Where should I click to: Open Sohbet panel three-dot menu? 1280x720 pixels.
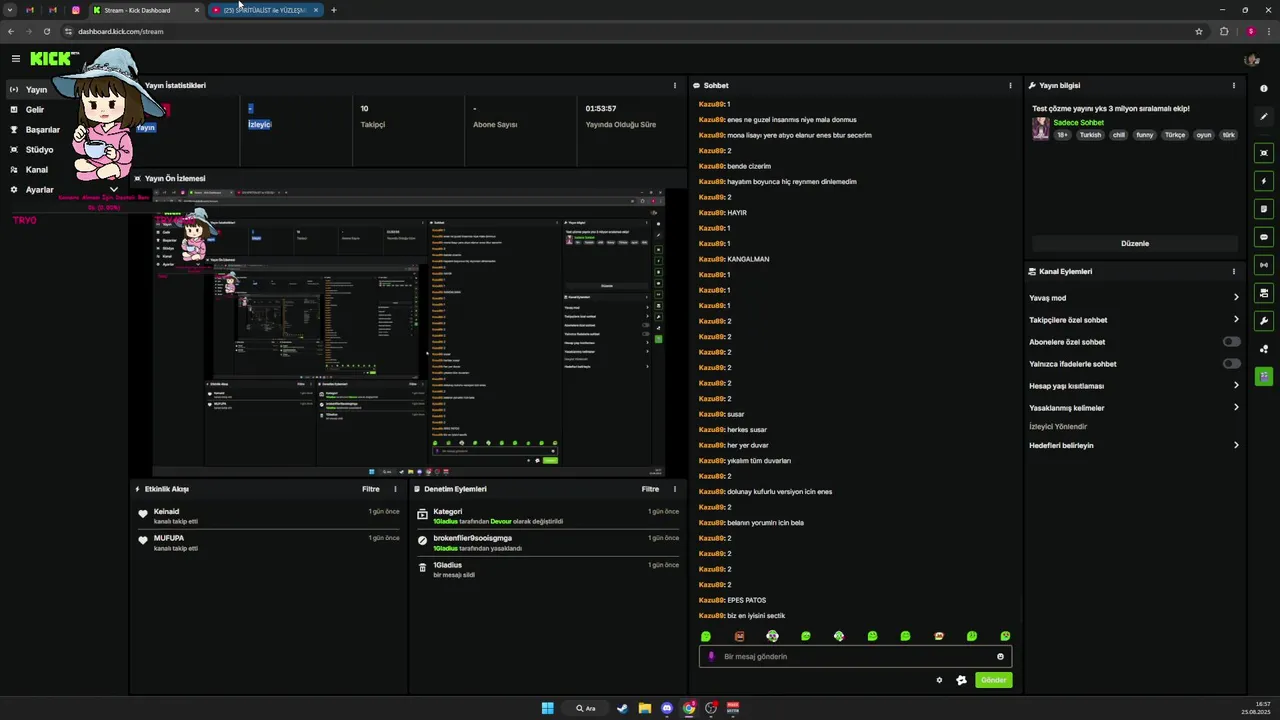[1010, 85]
